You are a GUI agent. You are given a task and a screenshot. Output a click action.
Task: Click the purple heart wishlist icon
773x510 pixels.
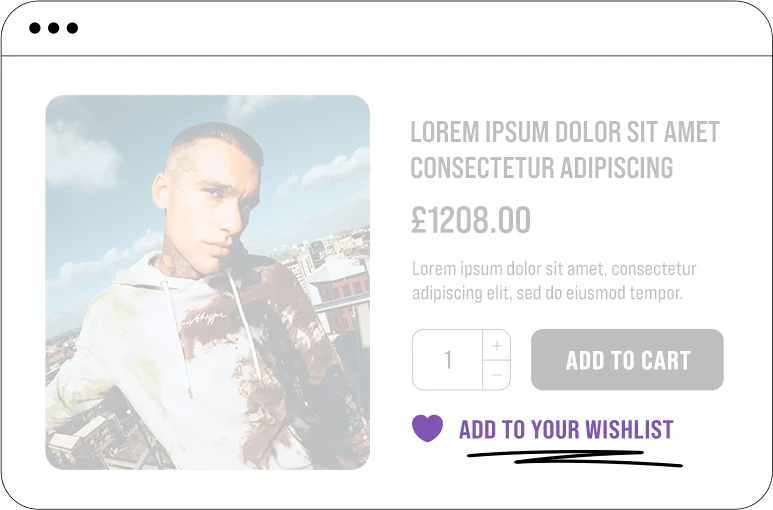pos(427,428)
